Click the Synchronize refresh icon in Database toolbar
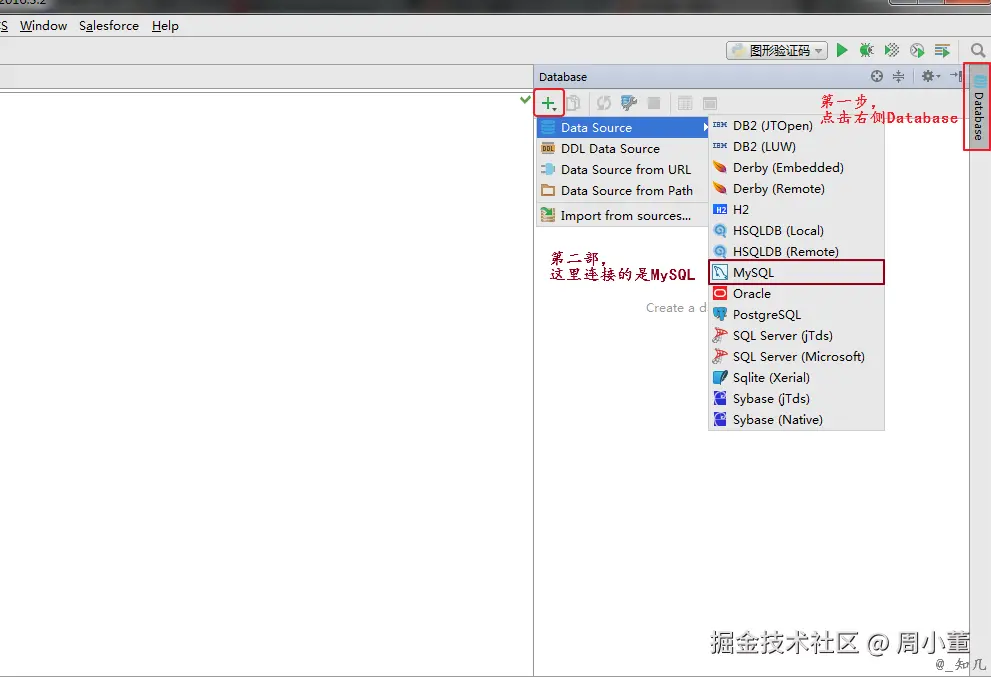Viewport: 991px width, 677px height. tap(604, 103)
